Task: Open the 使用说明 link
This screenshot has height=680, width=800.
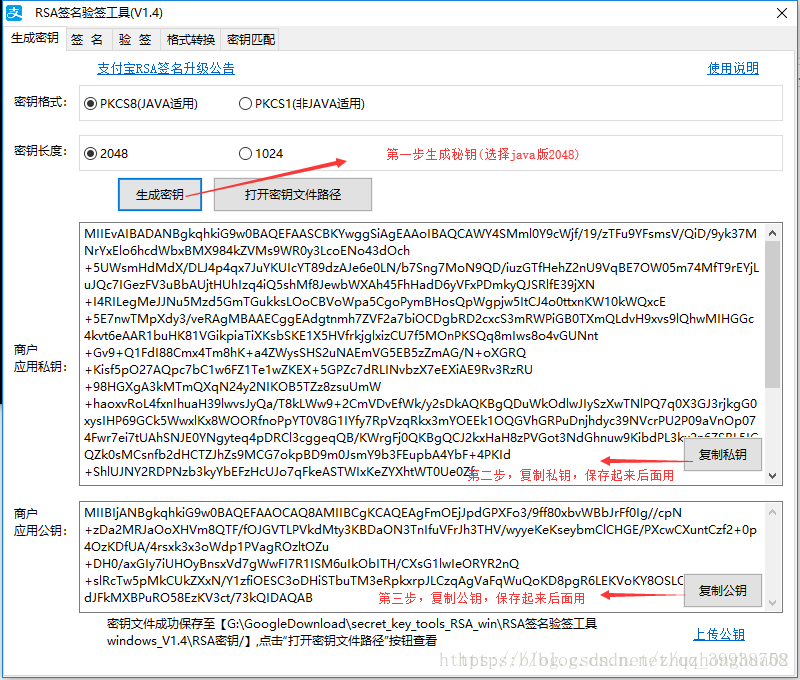Action: [733, 68]
